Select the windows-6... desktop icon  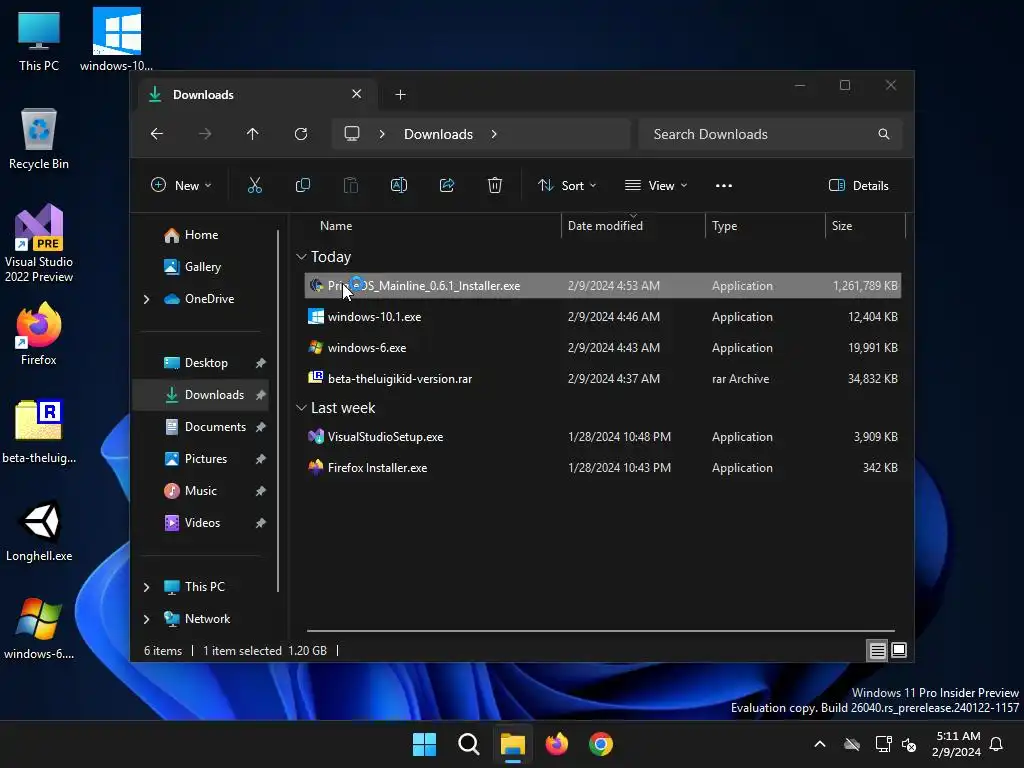click(39, 628)
